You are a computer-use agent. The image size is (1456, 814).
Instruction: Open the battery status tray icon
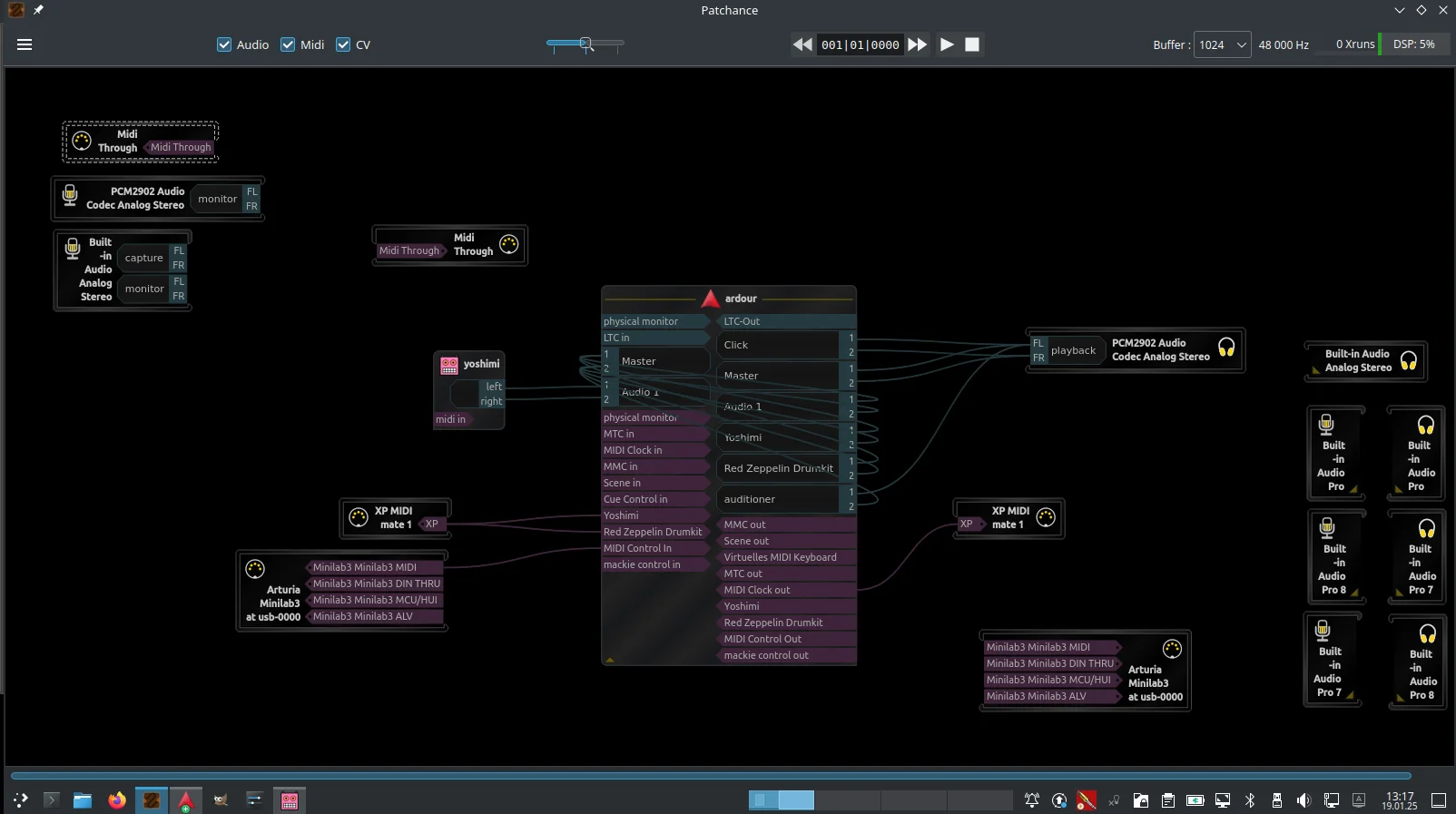(1195, 800)
